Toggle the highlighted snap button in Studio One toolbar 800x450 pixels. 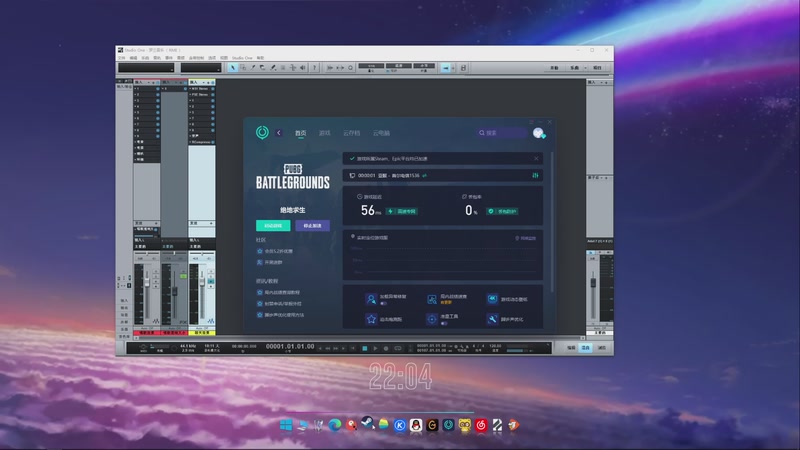(446, 67)
